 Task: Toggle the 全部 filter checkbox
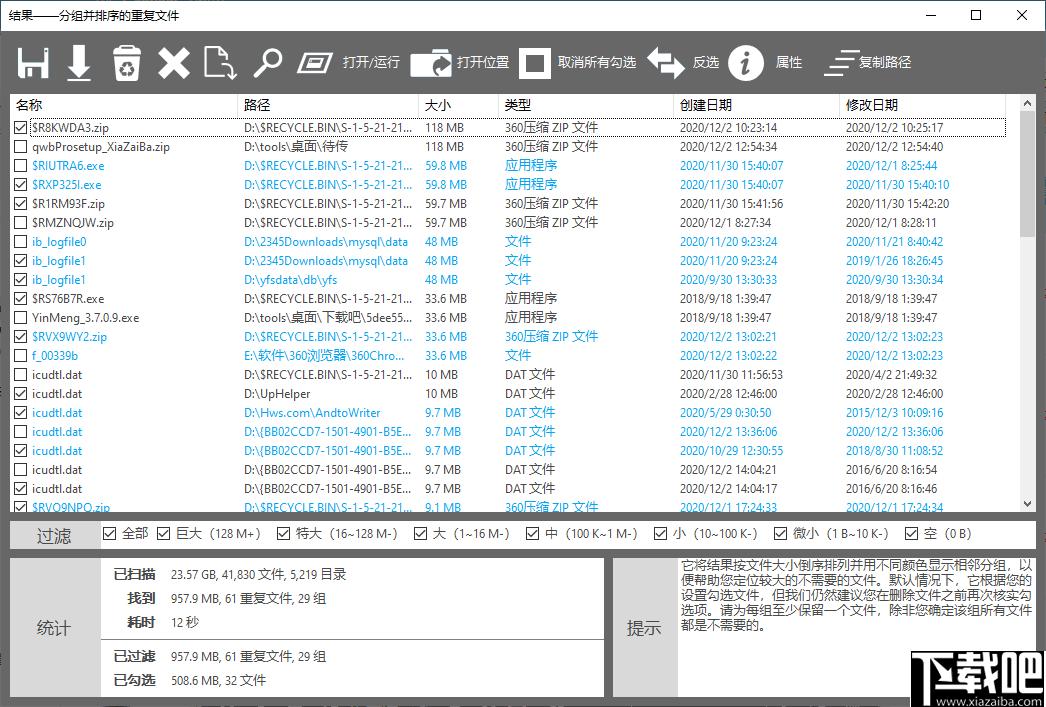pos(109,534)
